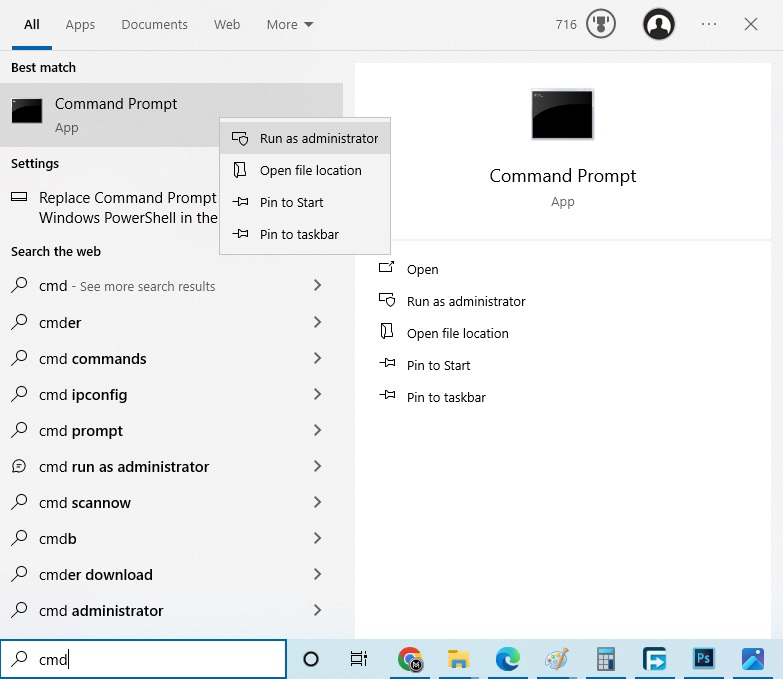Select Run as administrator in context menu

coord(318,139)
